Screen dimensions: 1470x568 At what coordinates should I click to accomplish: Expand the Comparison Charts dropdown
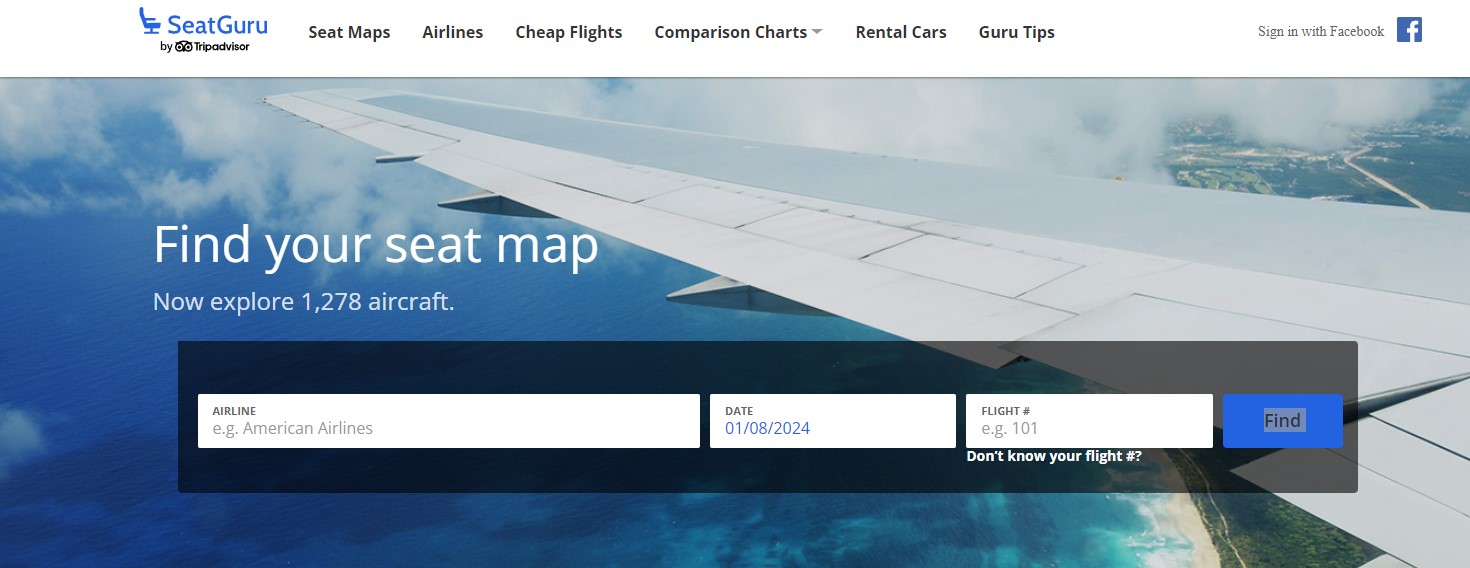(738, 32)
